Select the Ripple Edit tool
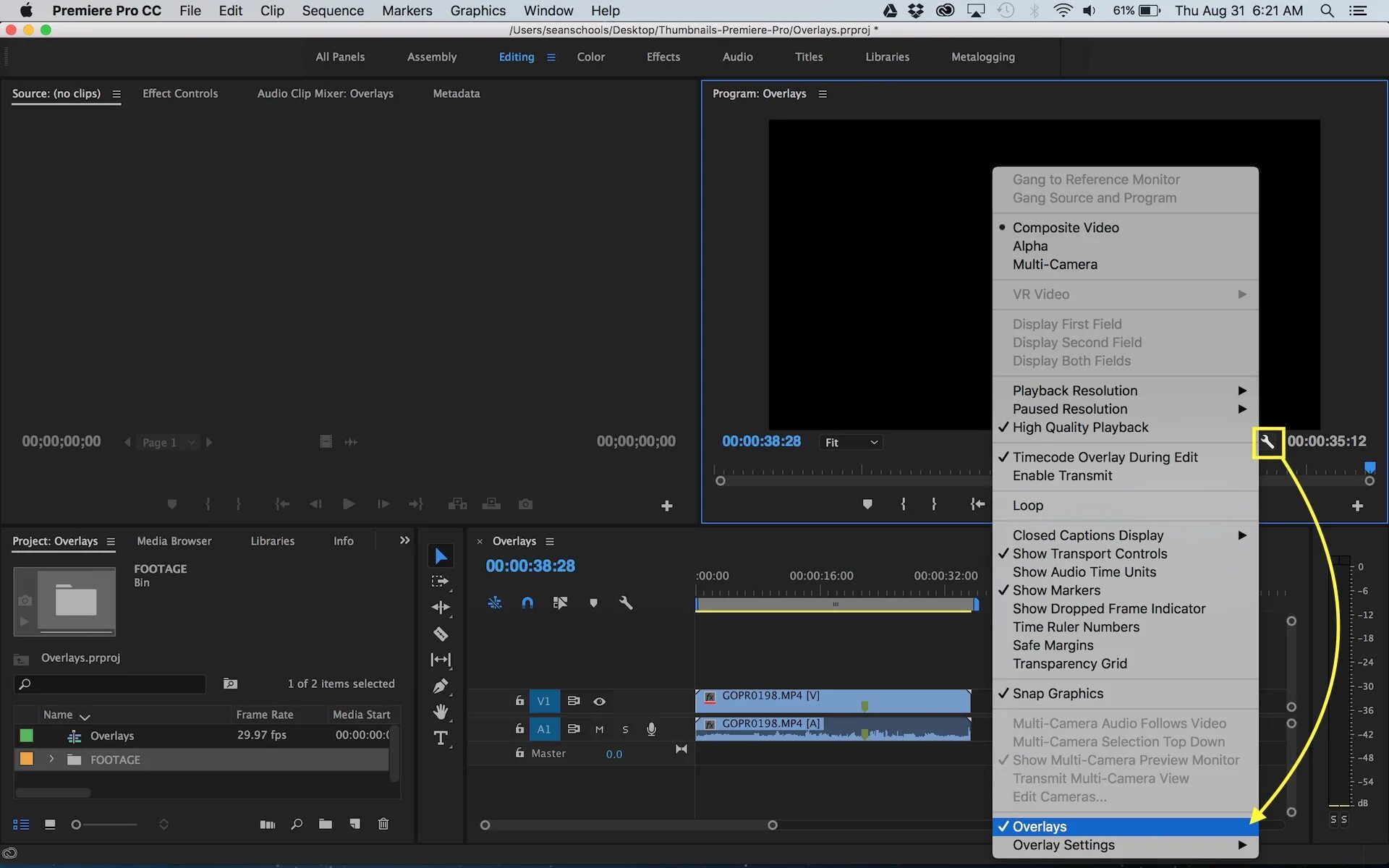The image size is (1389, 868). (440, 608)
